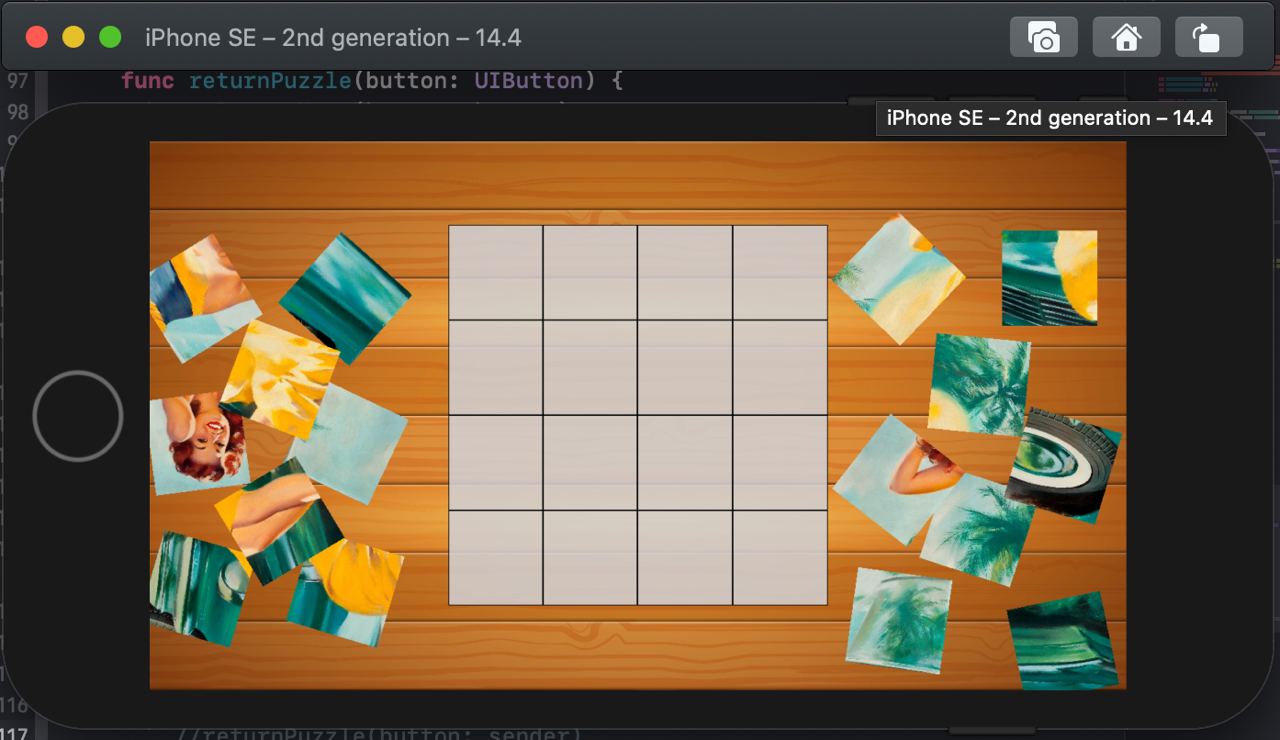Viewport: 1280px width, 740px height.
Task: Click the green zoom window button
Action: 111,37
